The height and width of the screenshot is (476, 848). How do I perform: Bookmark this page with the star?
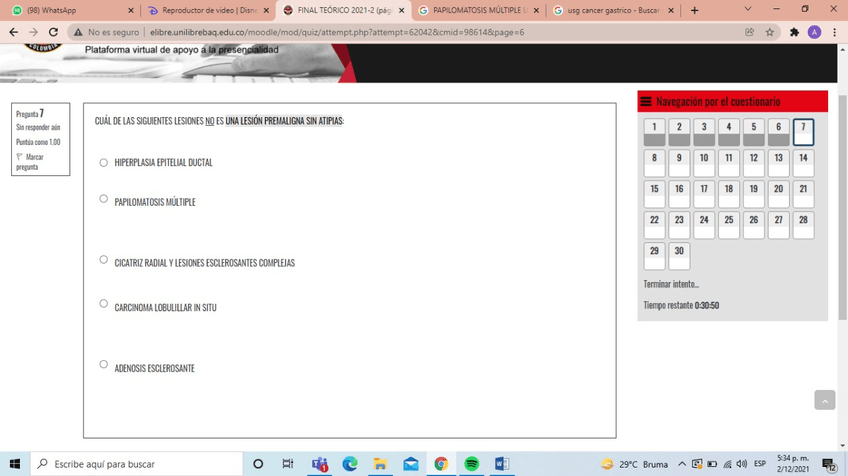point(770,32)
